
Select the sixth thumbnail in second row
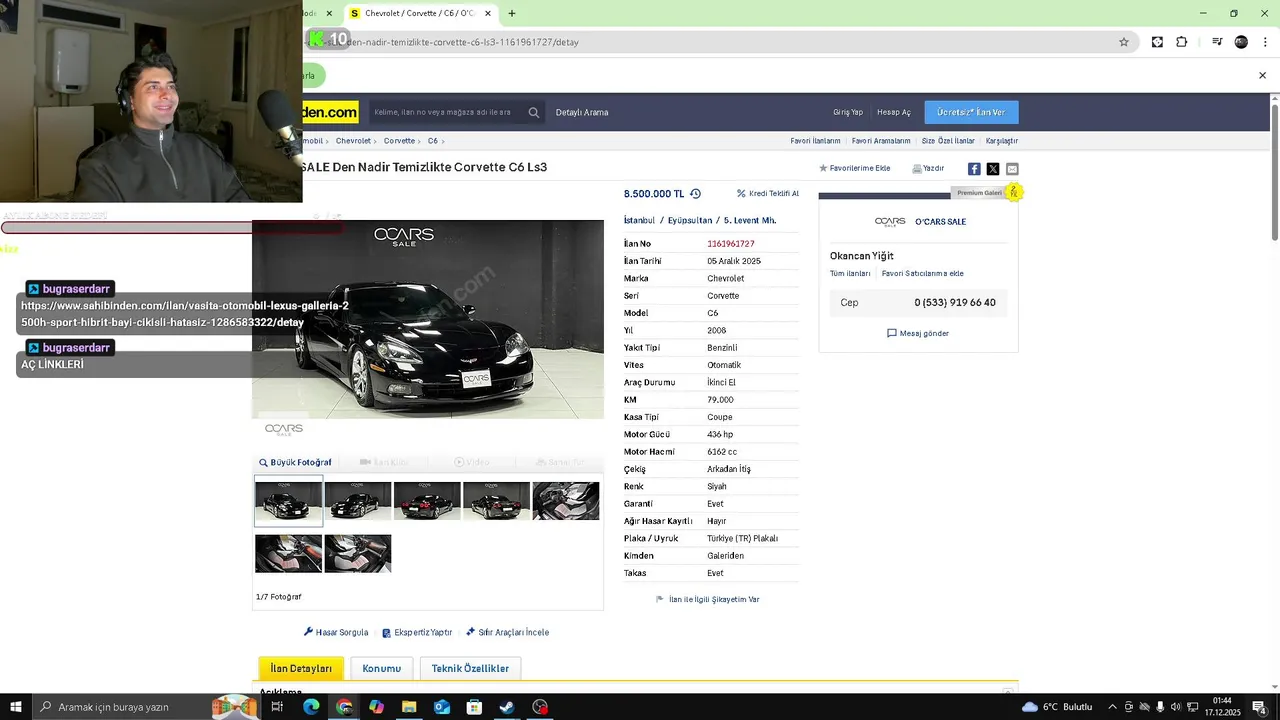coord(288,554)
